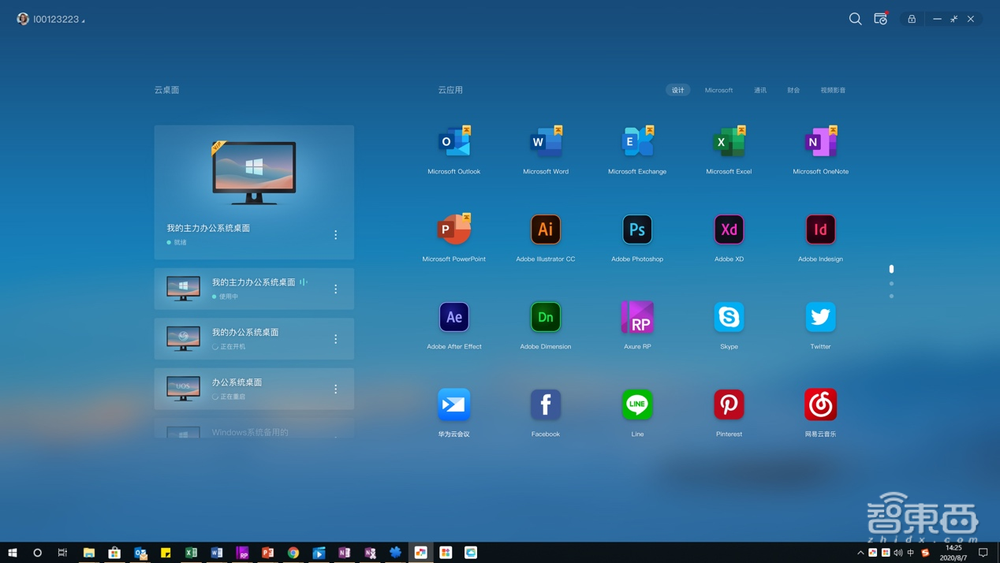1000x563 pixels.
Task: Launch Adobe Photoshop from cloud apps
Action: coord(637,230)
